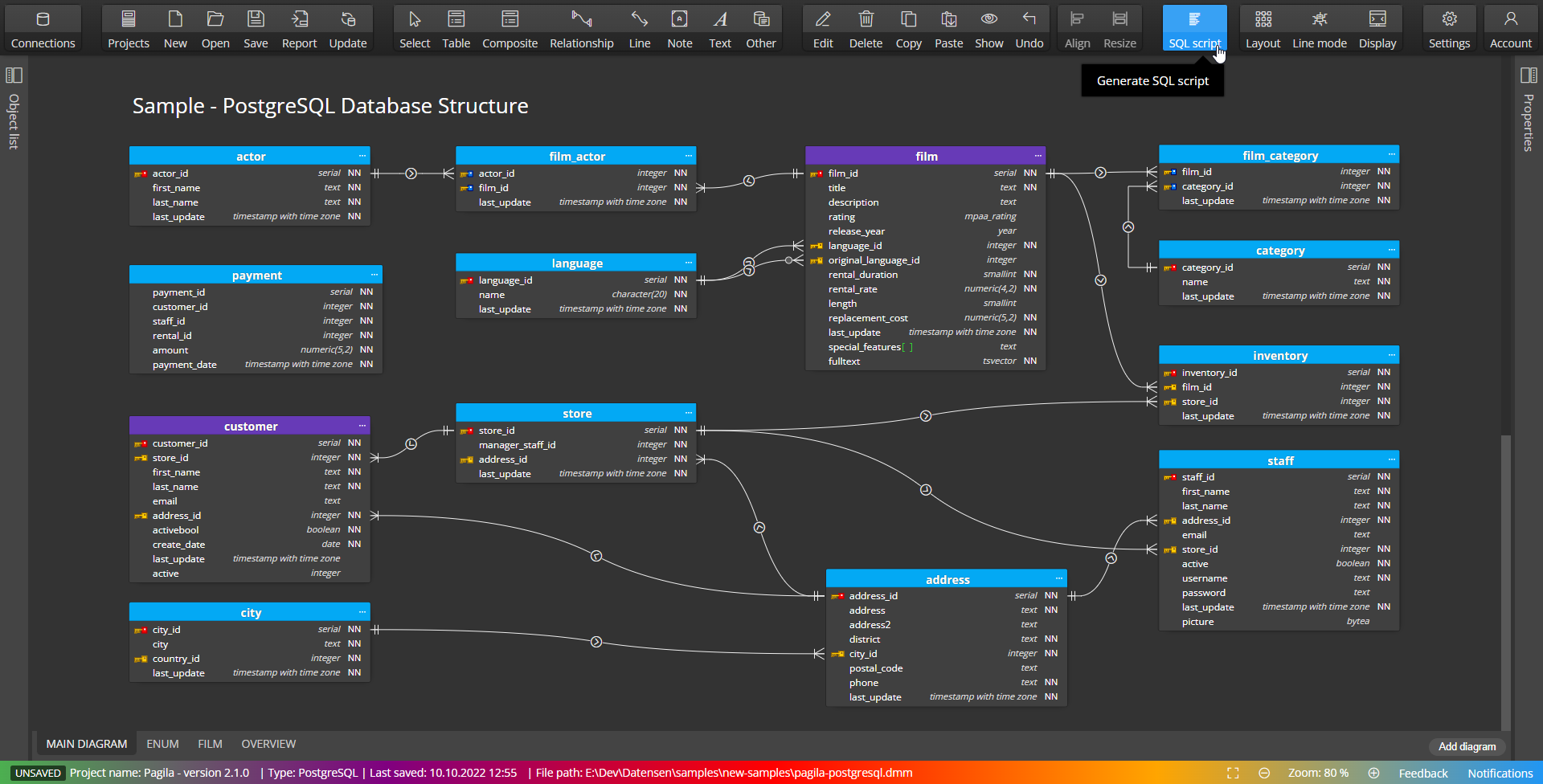
Task: Save the current project
Action: click(x=256, y=27)
